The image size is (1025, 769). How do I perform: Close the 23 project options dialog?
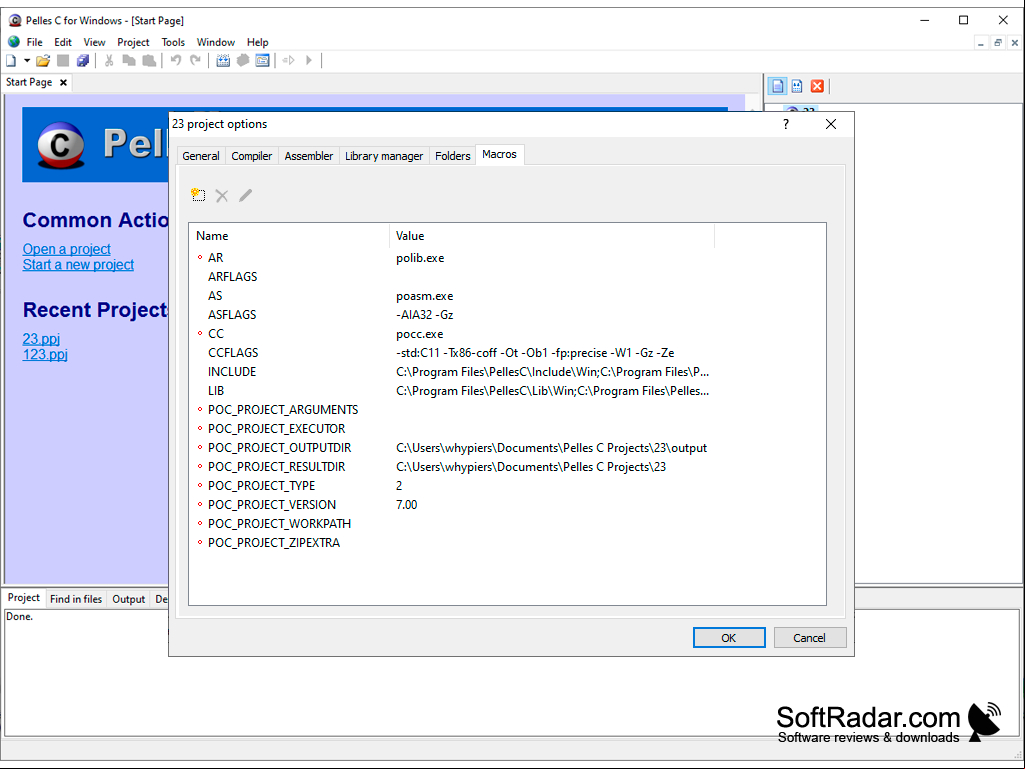831,124
